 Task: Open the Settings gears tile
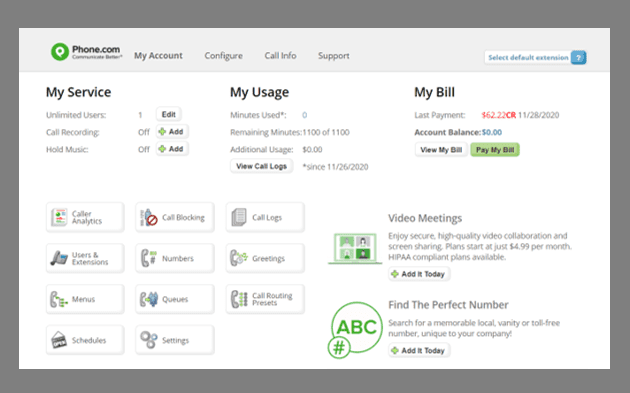tap(175, 340)
